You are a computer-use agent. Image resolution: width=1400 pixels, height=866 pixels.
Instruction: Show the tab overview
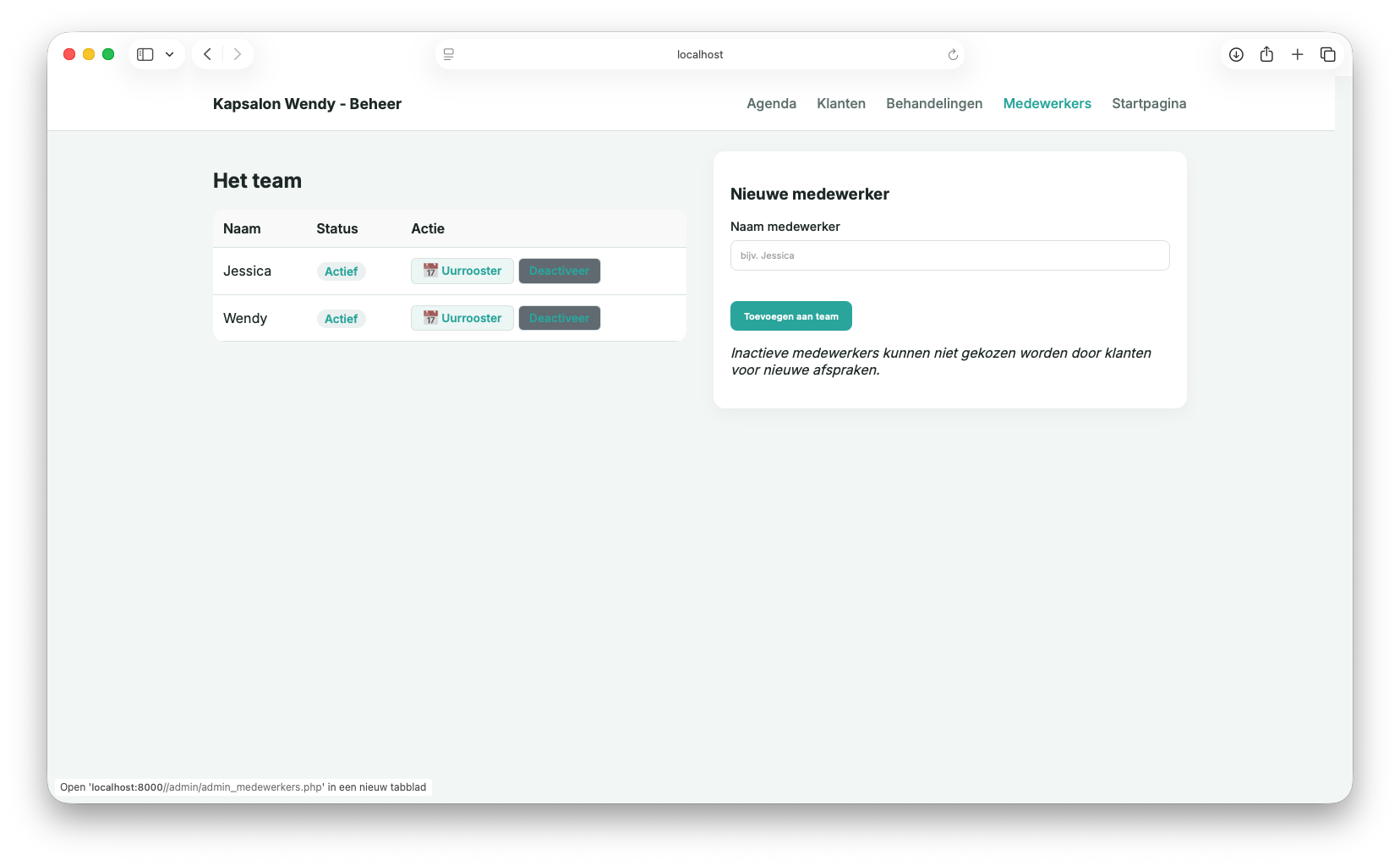1328,54
